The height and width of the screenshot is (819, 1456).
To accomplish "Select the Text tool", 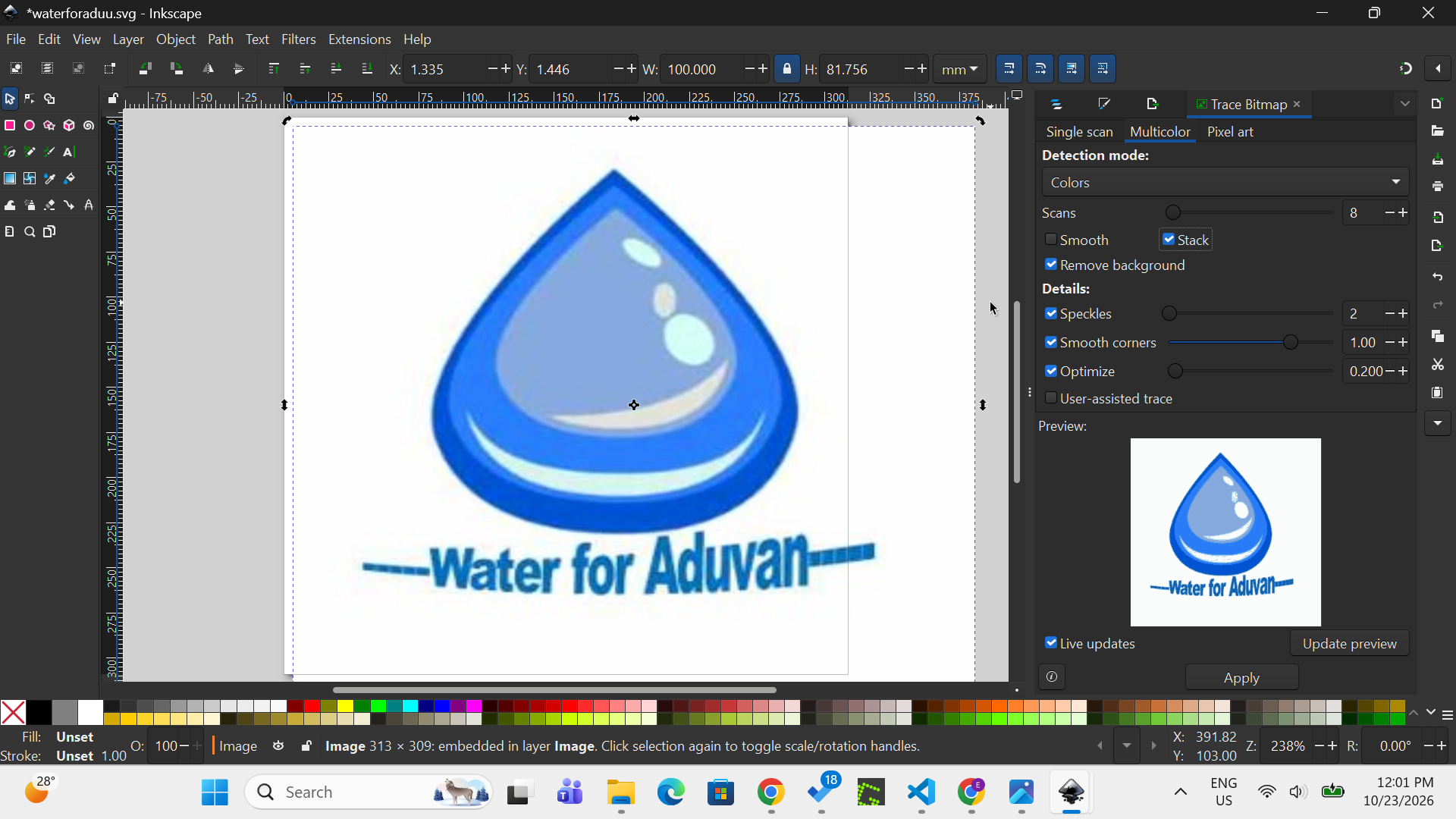I will (x=69, y=152).
